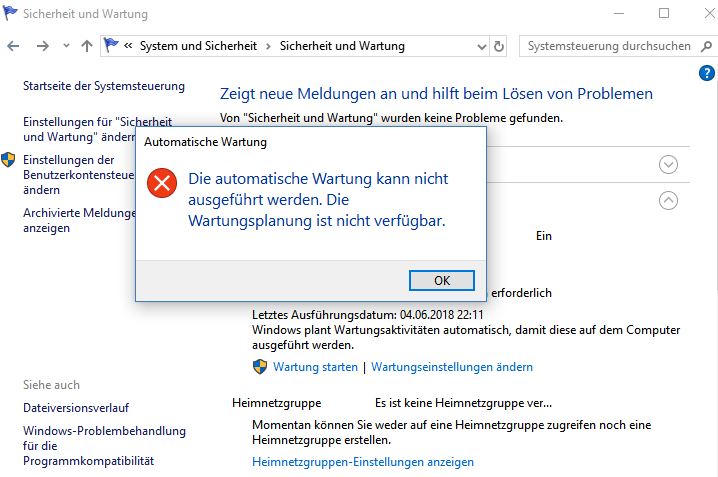
Task: Open Einstellungen der Benutzerkontensteuerung ändern
Action: (x=79, y=174)
